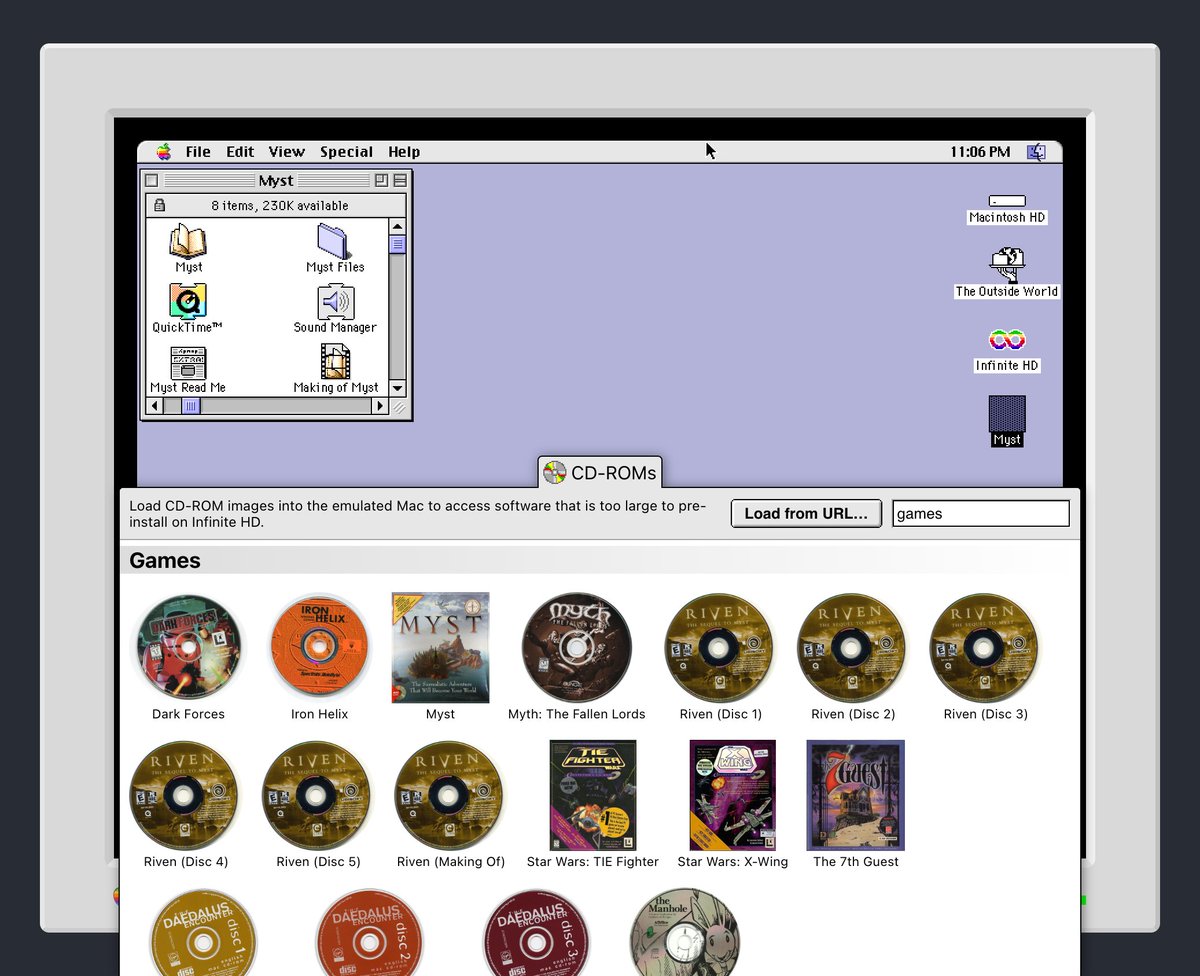This screenshot has width=1200, height=976.
Task: Select the Making of Myst movie icon
Action: (x=335, y=362)
